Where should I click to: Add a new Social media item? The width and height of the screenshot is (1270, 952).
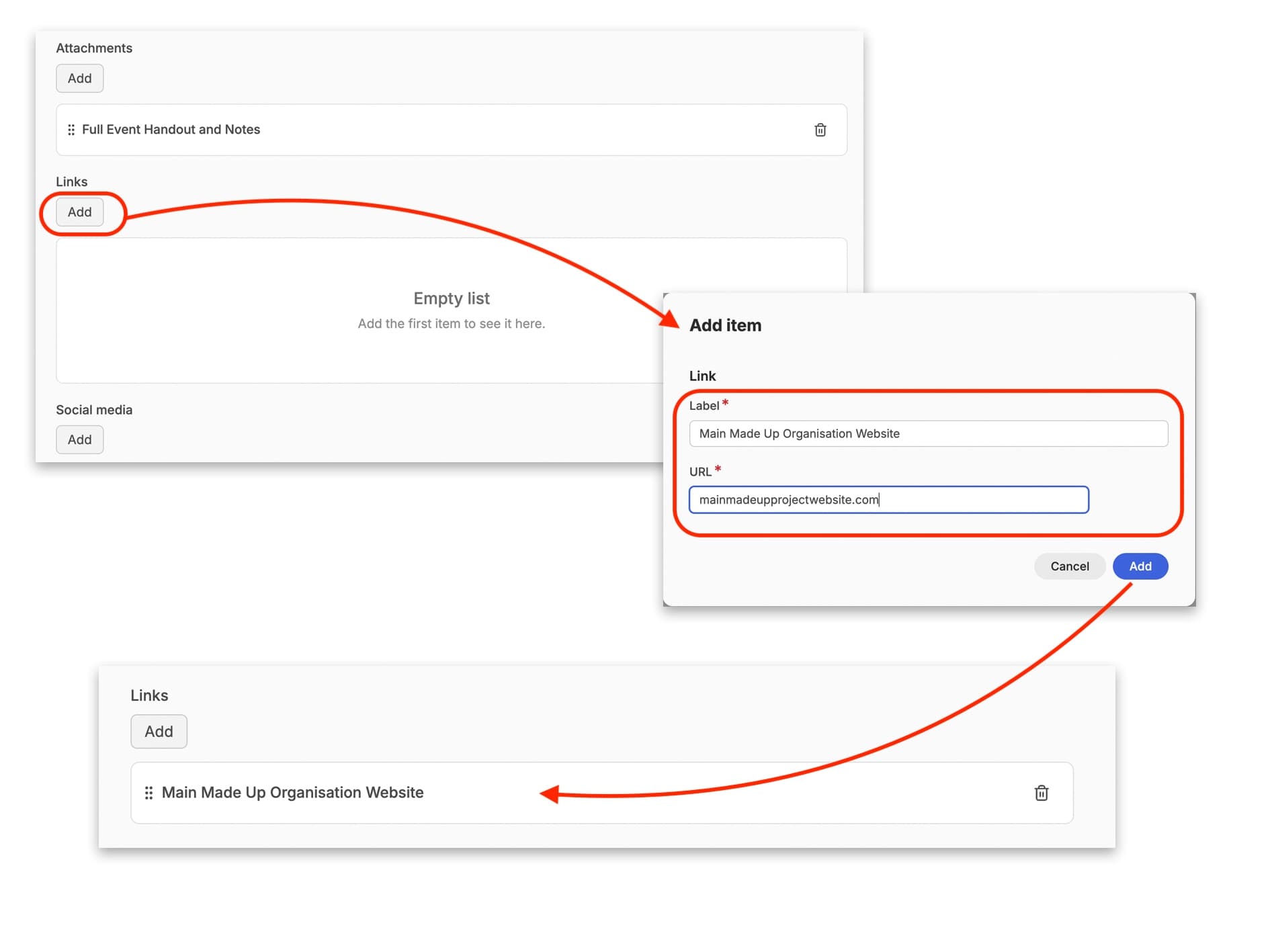[x=79, y=440]
